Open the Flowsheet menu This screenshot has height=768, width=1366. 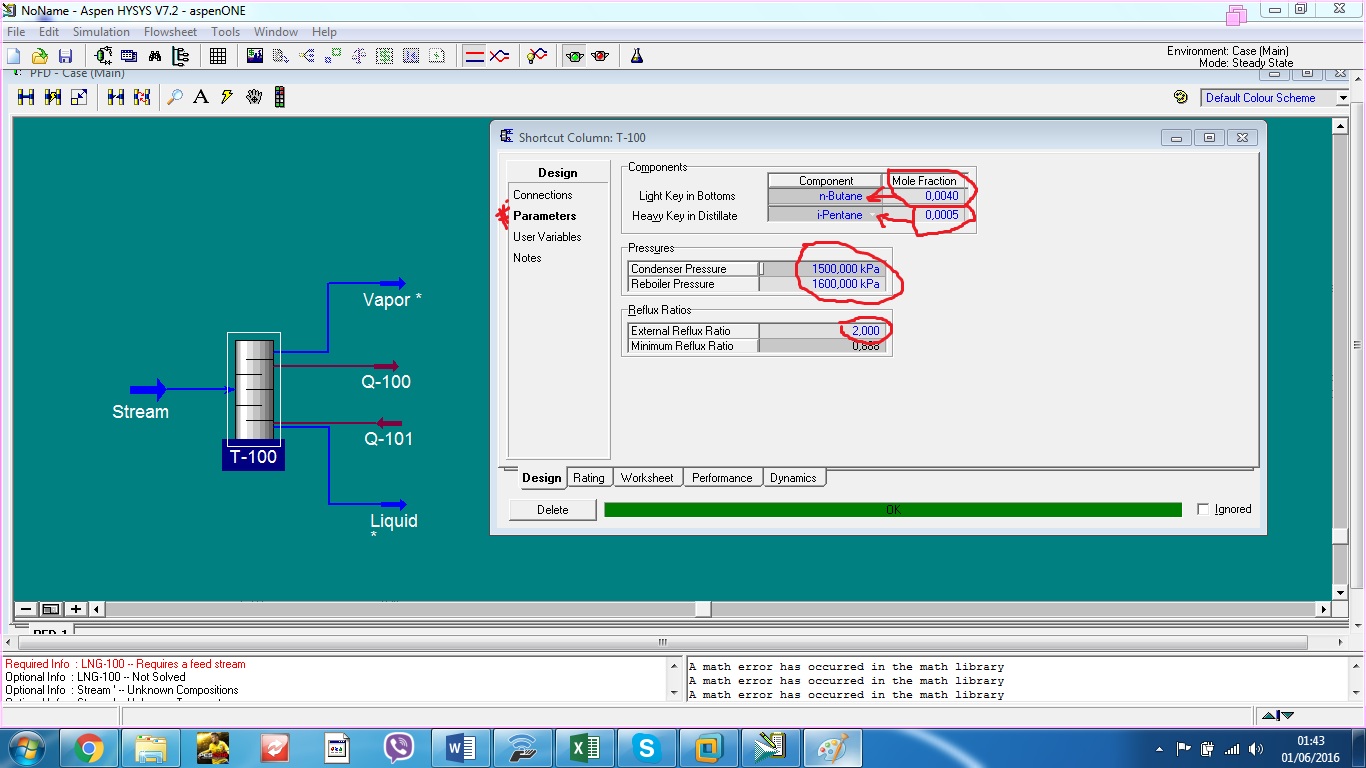(170, 32)
